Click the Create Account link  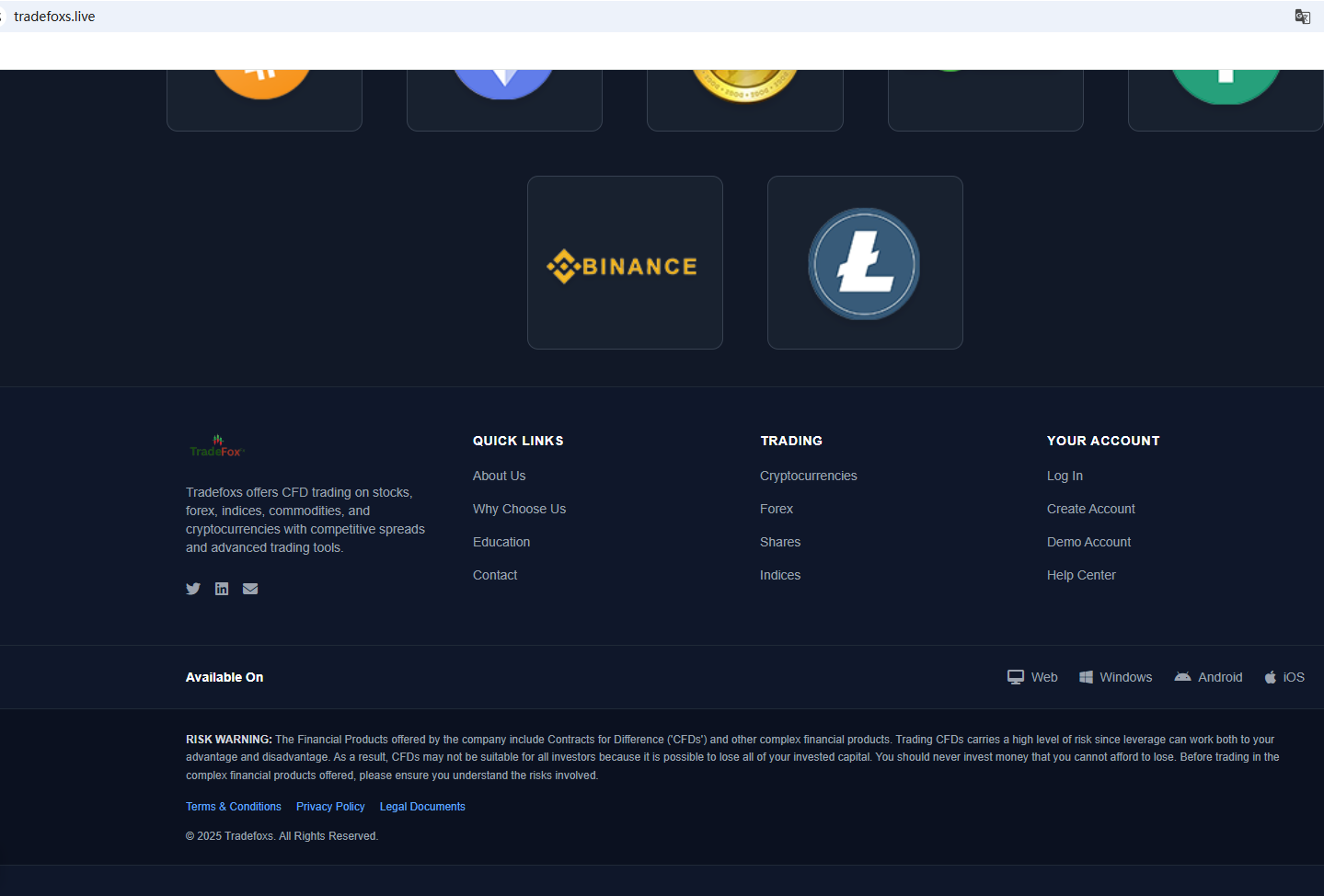pyautogui.click(x=1091, y=509)
